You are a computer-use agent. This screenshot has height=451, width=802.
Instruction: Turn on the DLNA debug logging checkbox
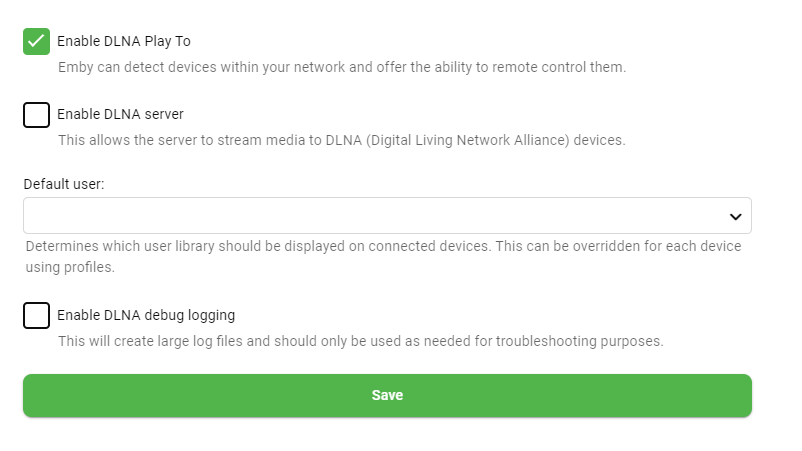[x=36, y=315]
